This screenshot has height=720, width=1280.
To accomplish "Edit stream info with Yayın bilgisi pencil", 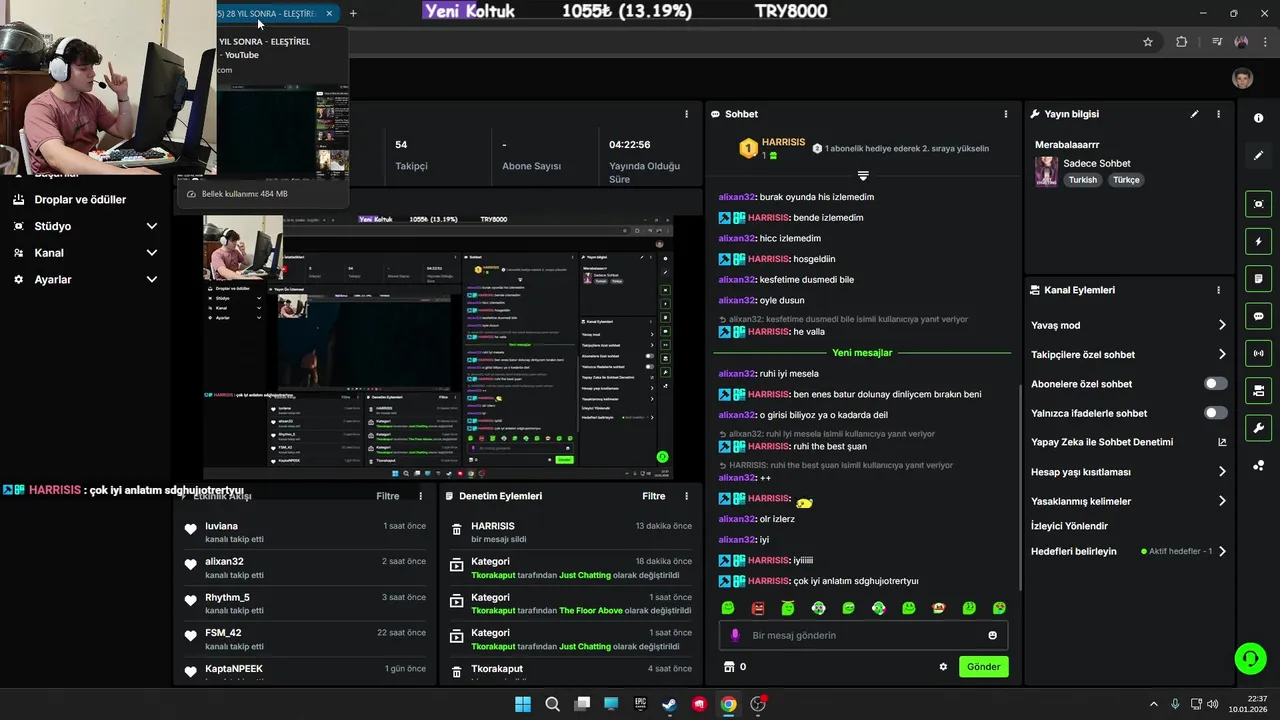I will (1194, 114).
